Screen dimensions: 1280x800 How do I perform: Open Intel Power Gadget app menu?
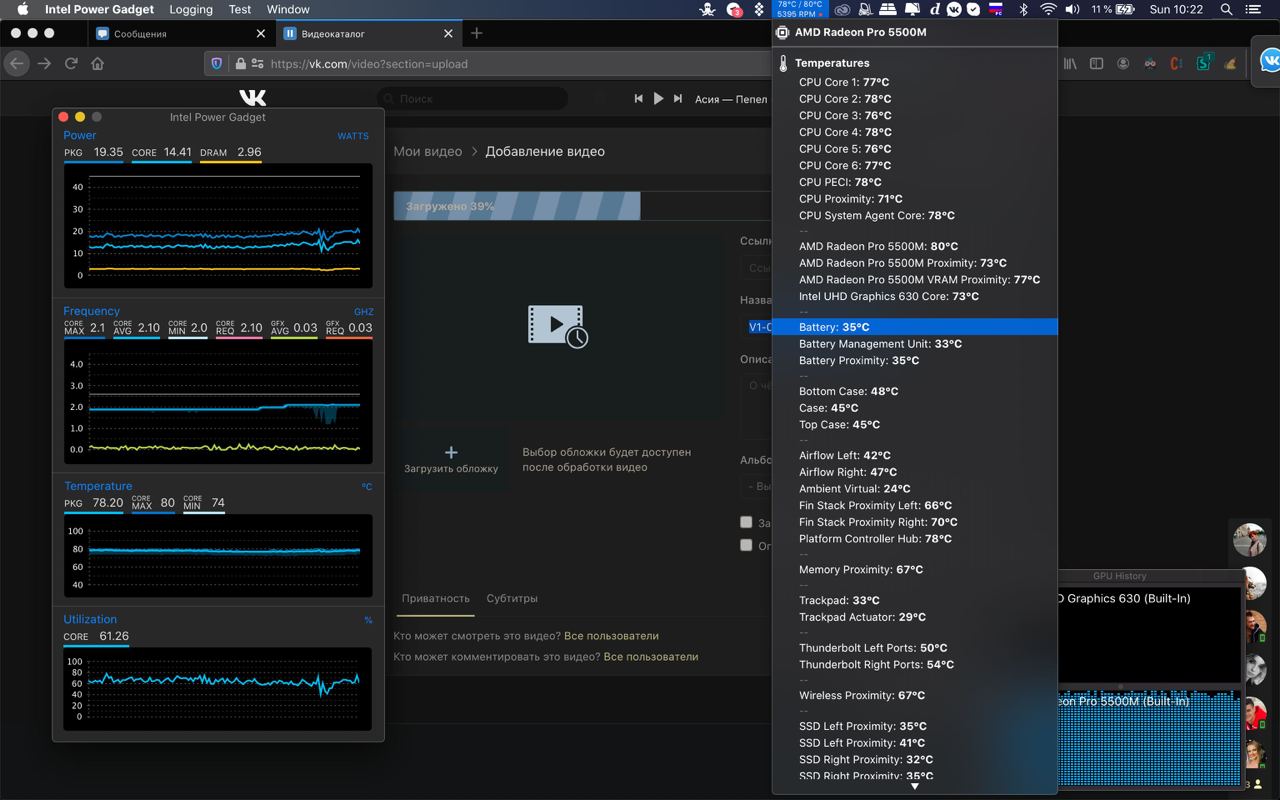tap(99, 9)
